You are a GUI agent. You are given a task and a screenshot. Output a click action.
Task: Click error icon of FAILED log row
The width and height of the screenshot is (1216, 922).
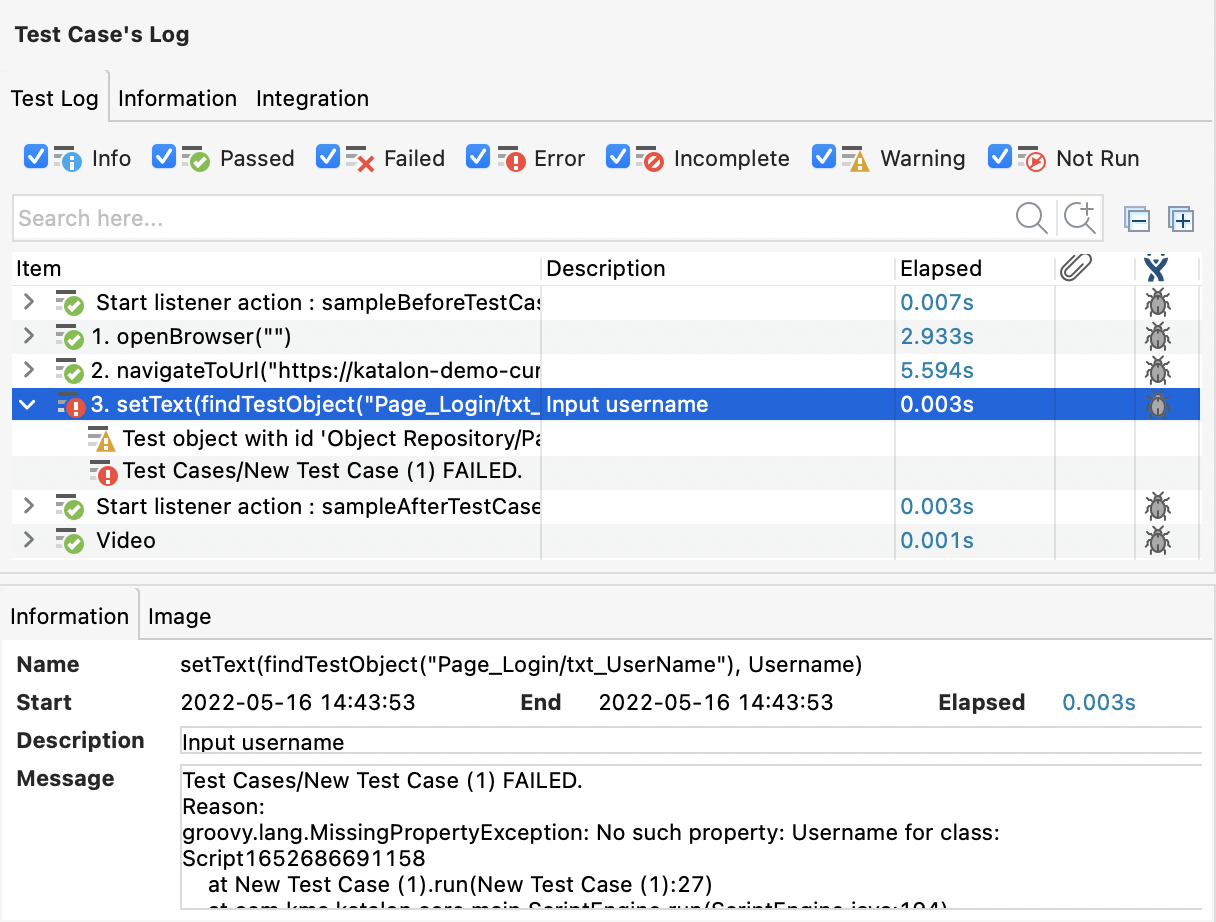pos(102,473)
